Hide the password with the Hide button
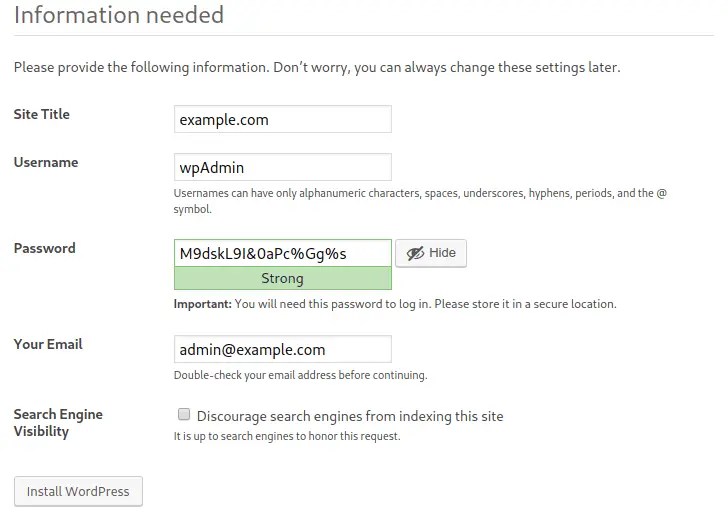 coord(431,253)
